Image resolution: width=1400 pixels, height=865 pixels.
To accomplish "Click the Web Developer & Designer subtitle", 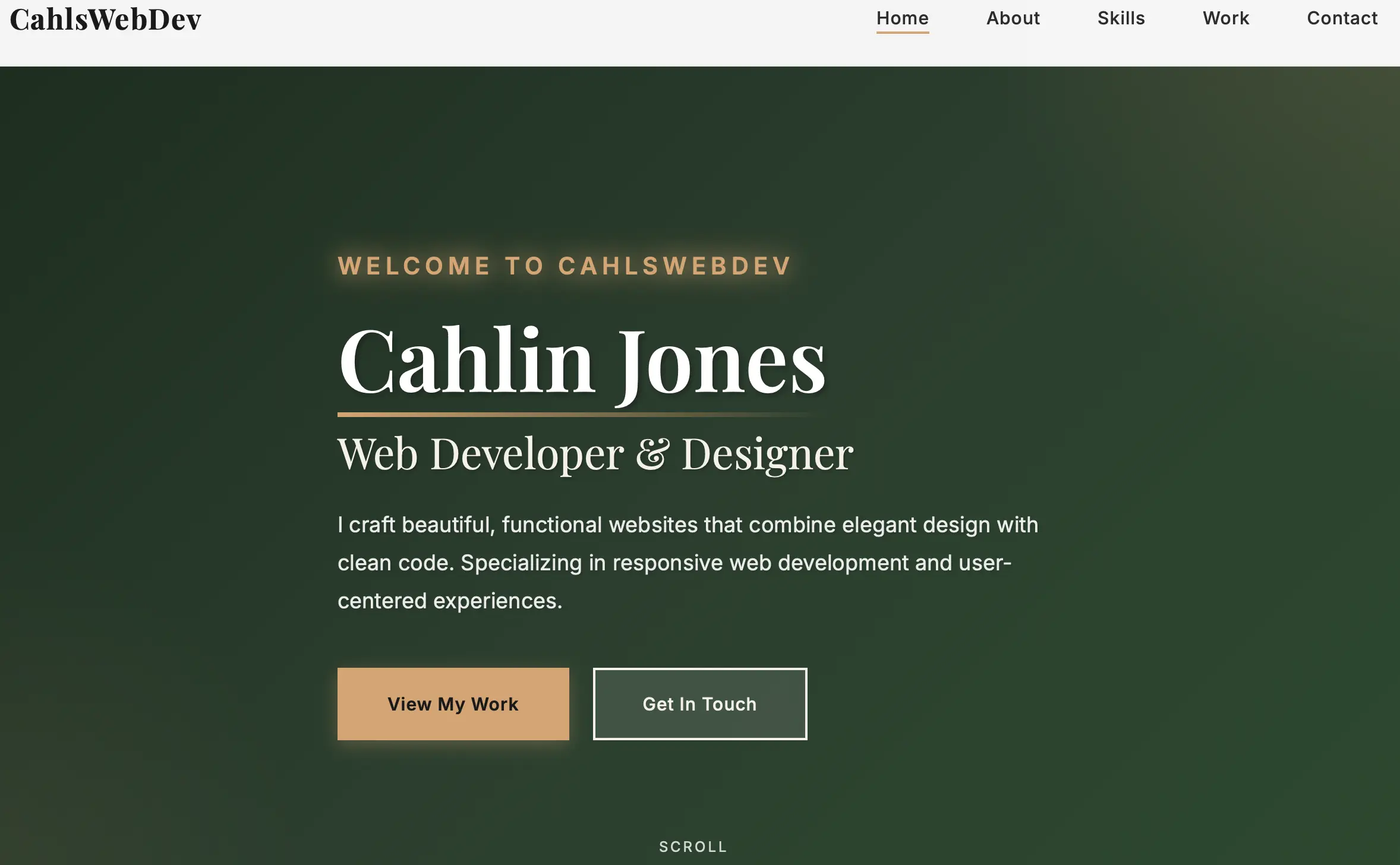I will coord(594,453).
